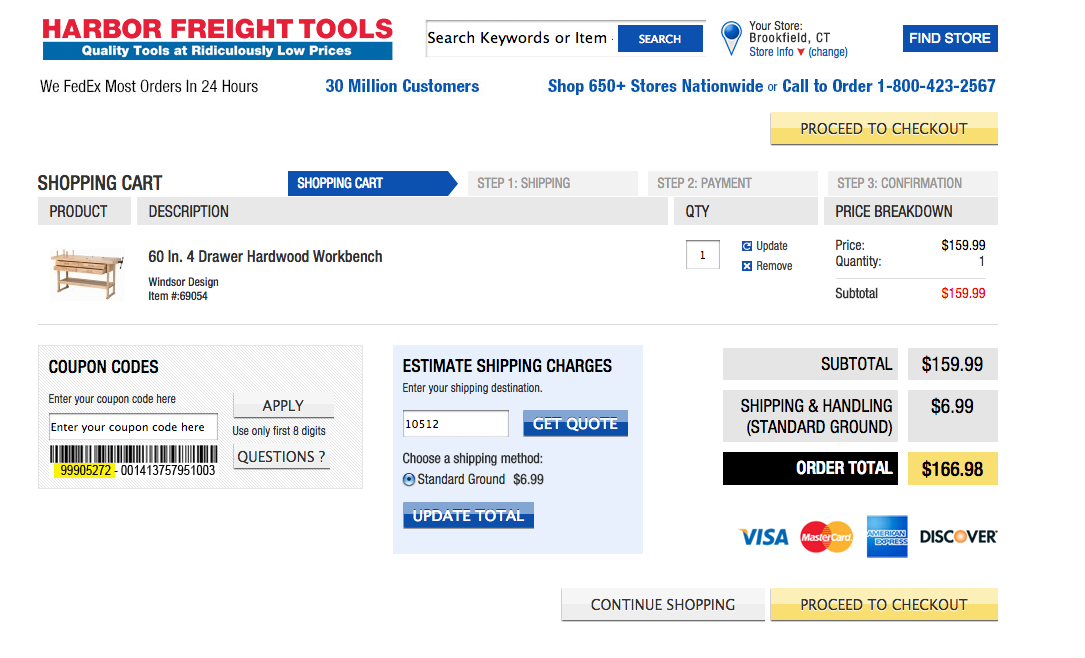The width and height of the screenshot is (1085, 658).
Task: Click the workbench product thumbnail
Action: [87, 275]
